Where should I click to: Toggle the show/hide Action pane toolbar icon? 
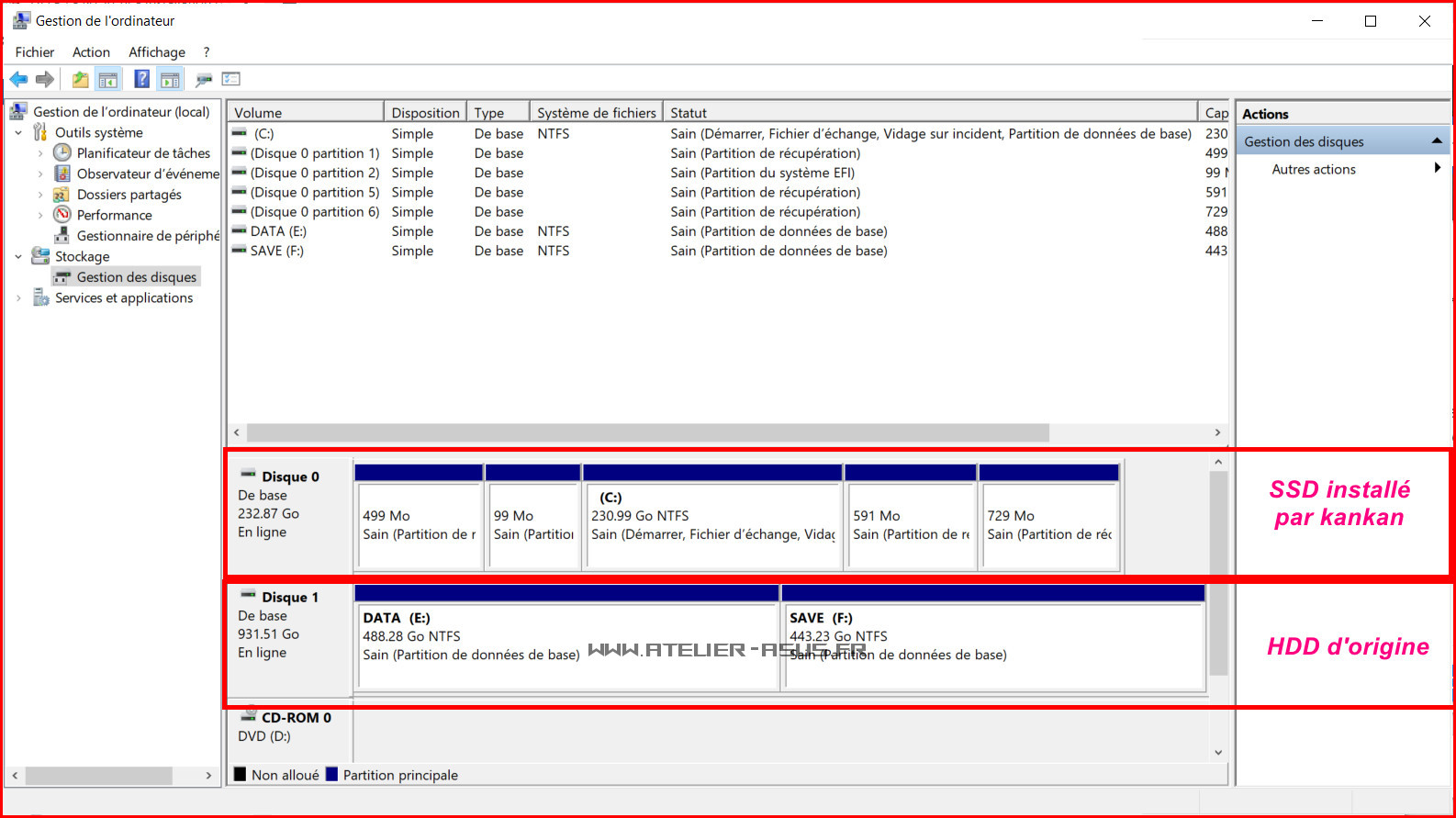pyautogui.click(x=170, y=80)
